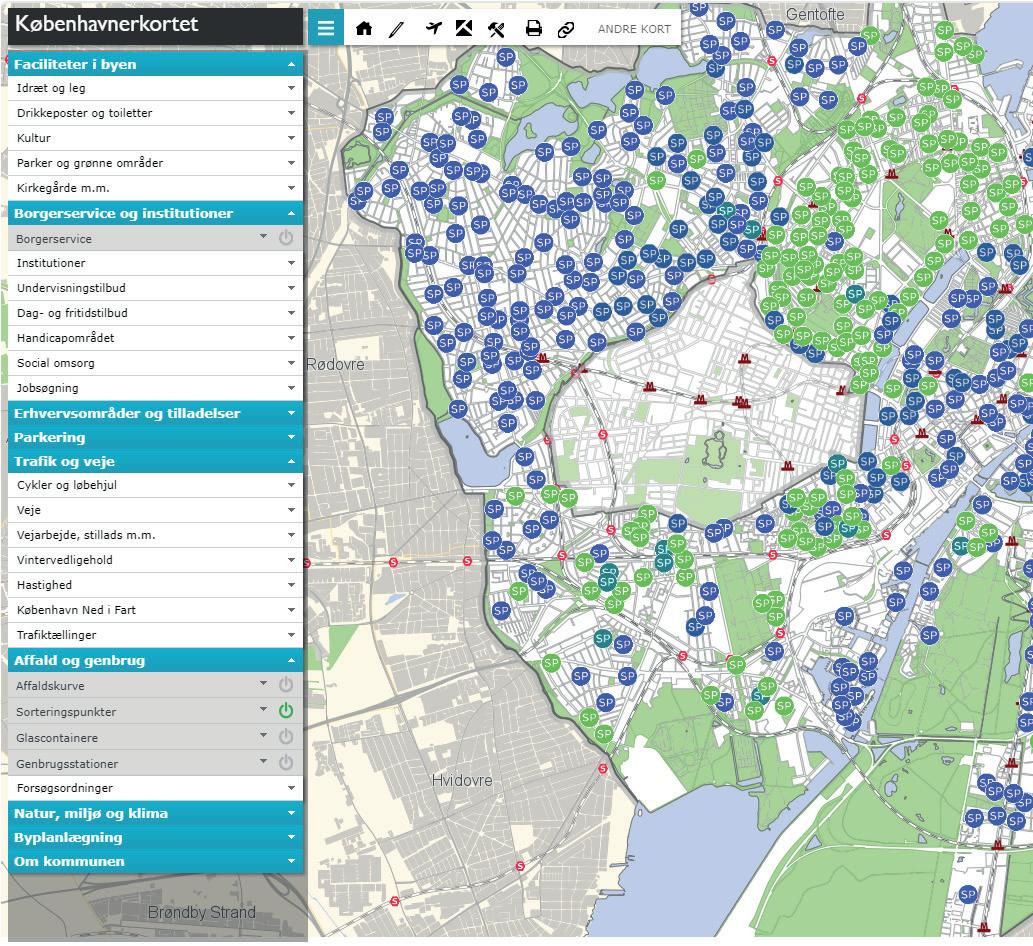Enable the Affaldskurve layer power button

[285, 684]
